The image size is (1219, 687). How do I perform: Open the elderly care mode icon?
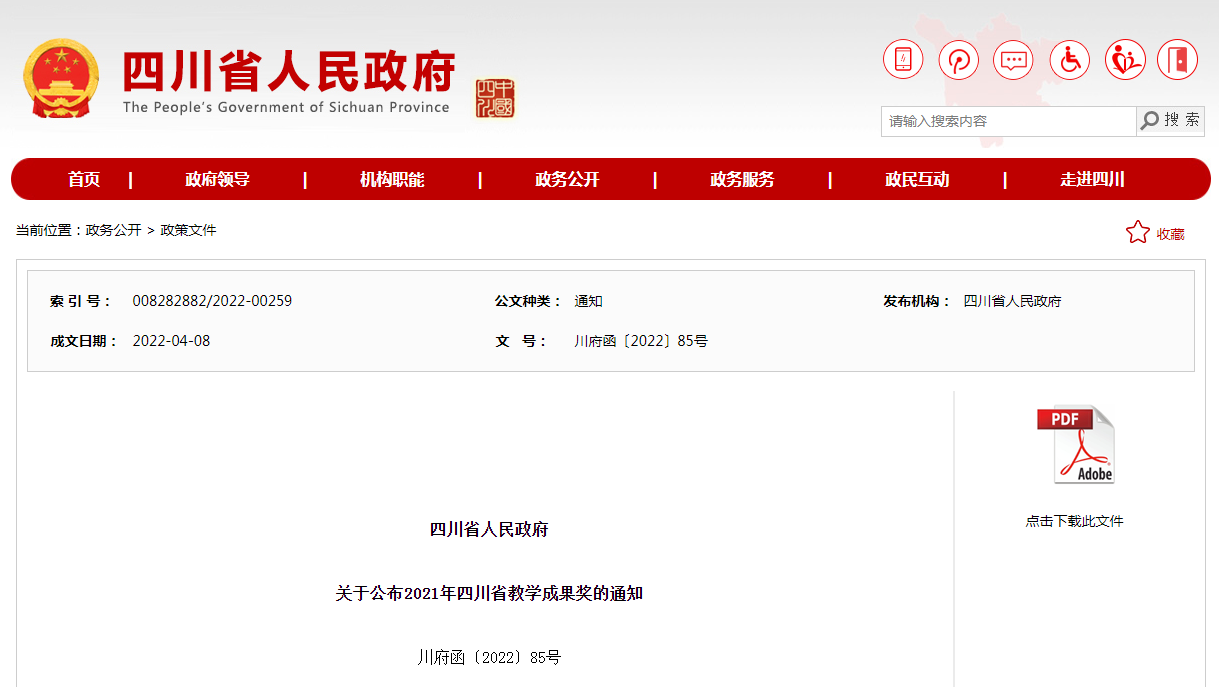1125,60
